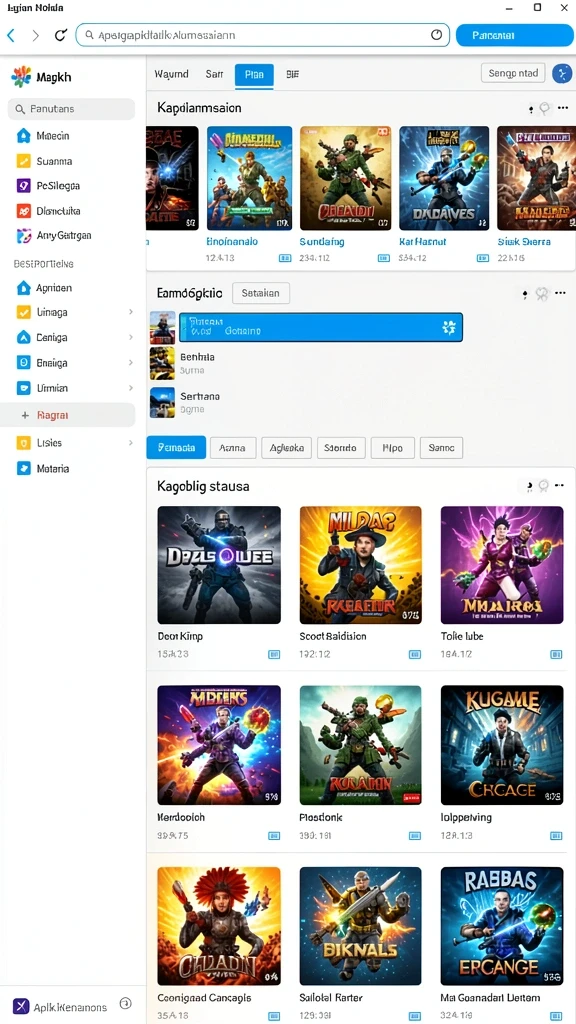Switch to the BIE tab
The width and height of the screenshot is (576, 1024).
(293, 74)
